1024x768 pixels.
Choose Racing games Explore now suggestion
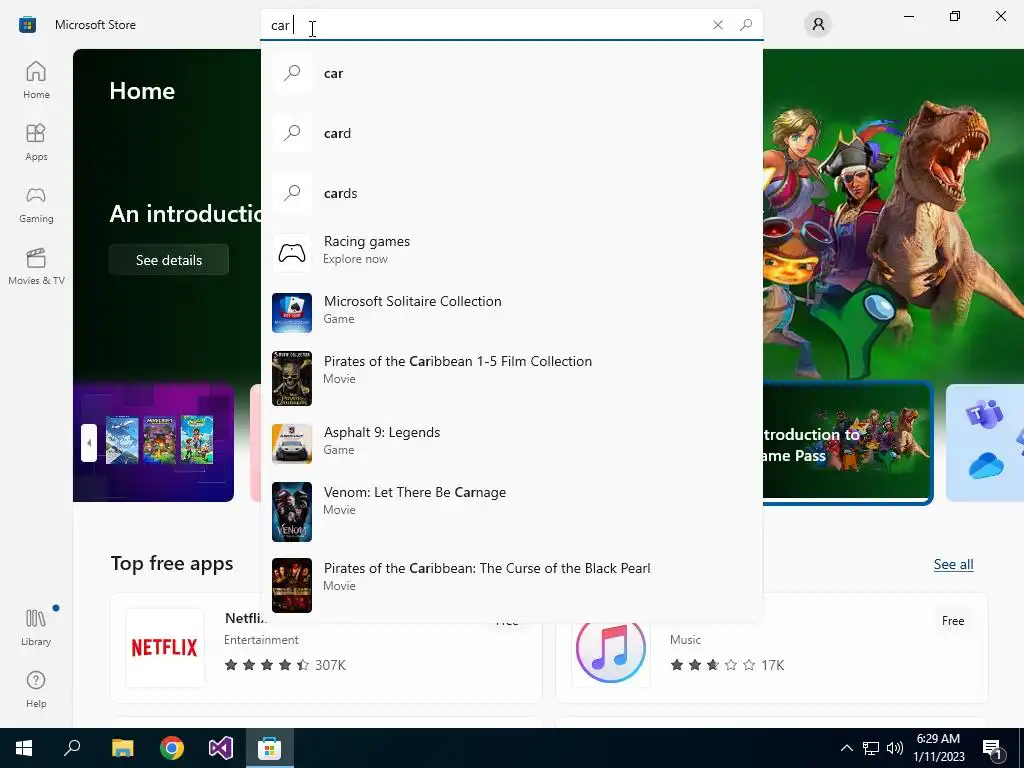(x=511, y=251)
